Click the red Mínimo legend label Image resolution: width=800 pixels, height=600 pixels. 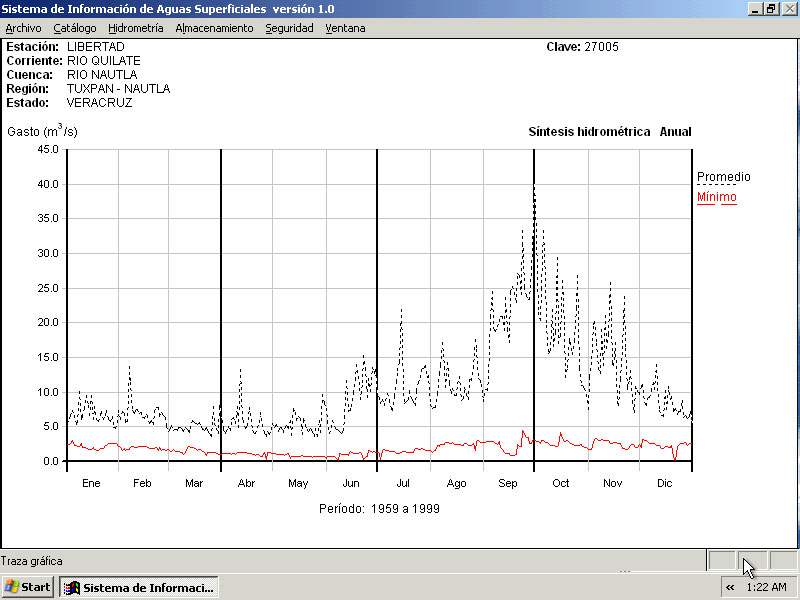pyautogui.click(x=716, y=197)
